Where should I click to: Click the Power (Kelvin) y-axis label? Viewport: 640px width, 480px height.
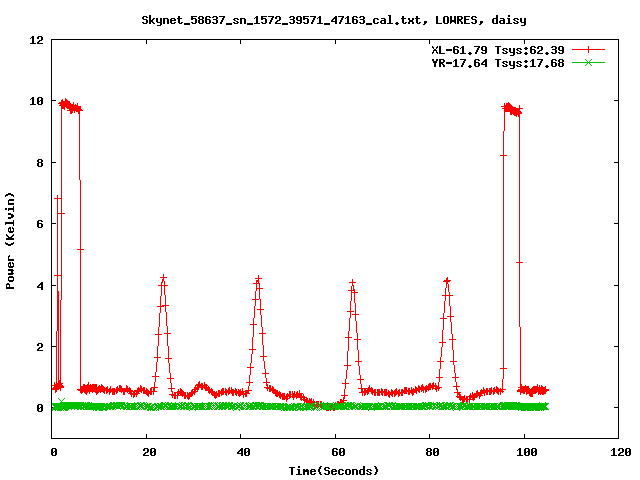pyautogui.click(x=10, y=241)
